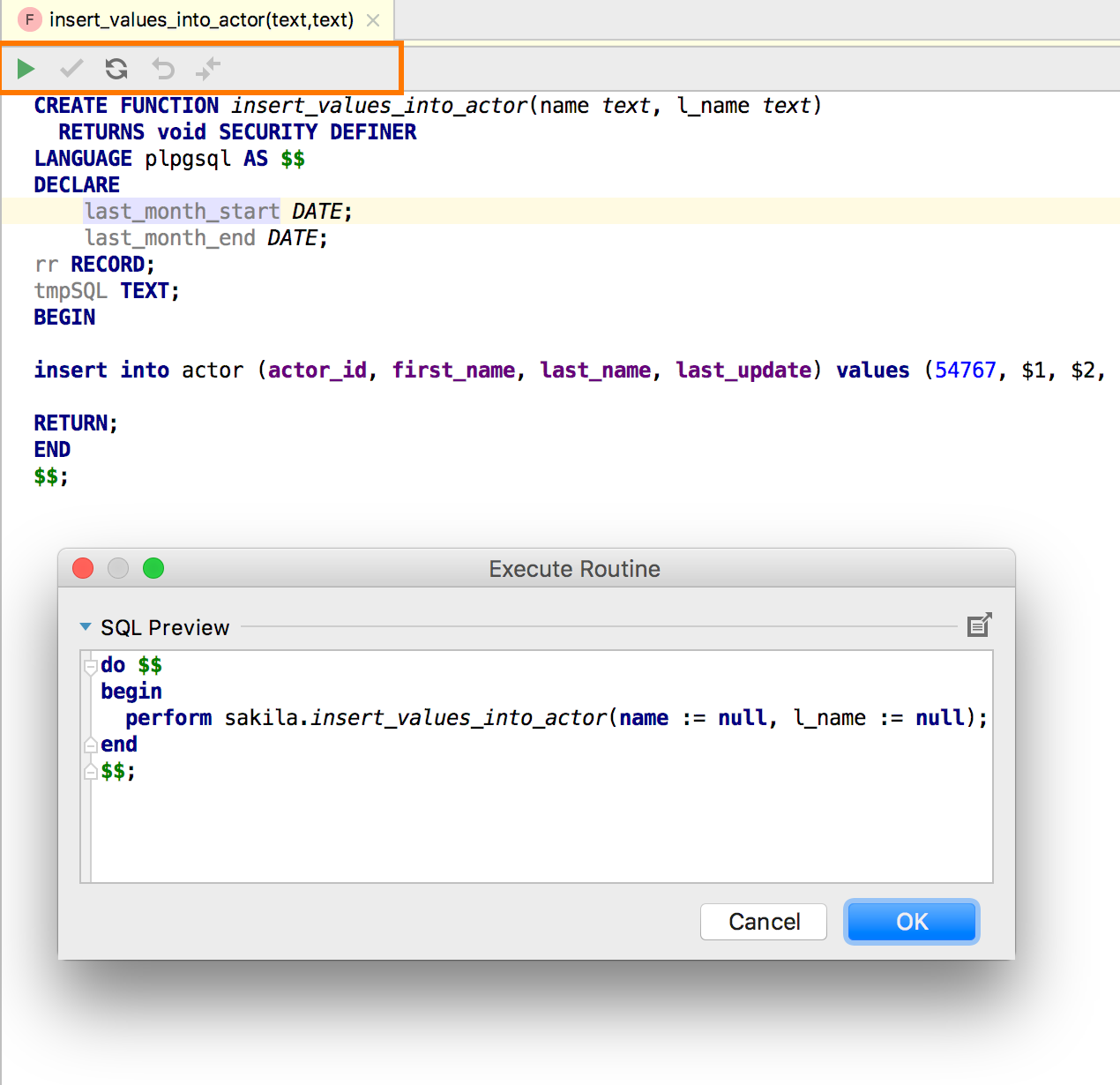Click the converging-arrows icon in the editor toolbar

pos(208,68)
